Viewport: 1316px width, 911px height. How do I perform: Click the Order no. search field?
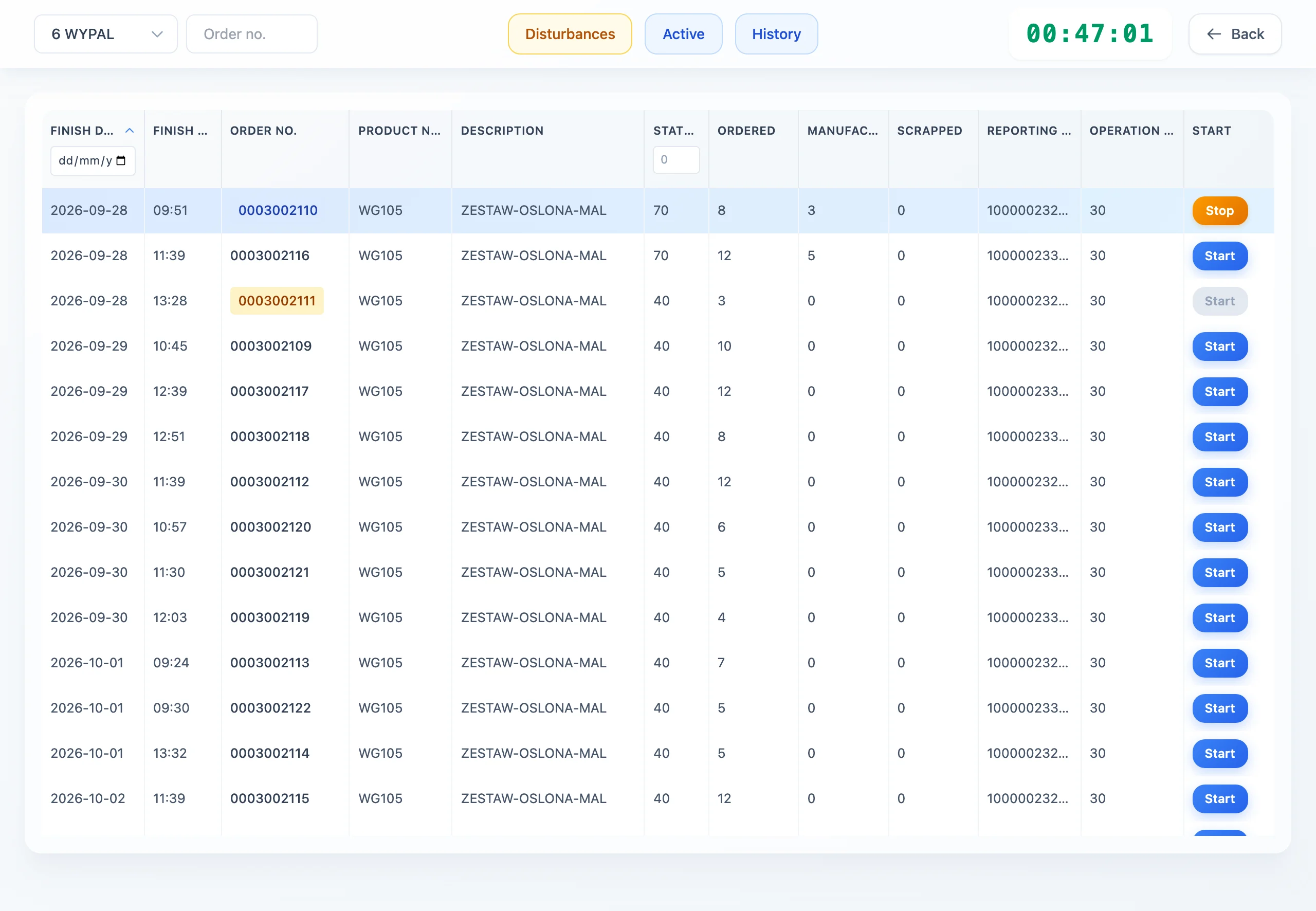pos(252,34)
